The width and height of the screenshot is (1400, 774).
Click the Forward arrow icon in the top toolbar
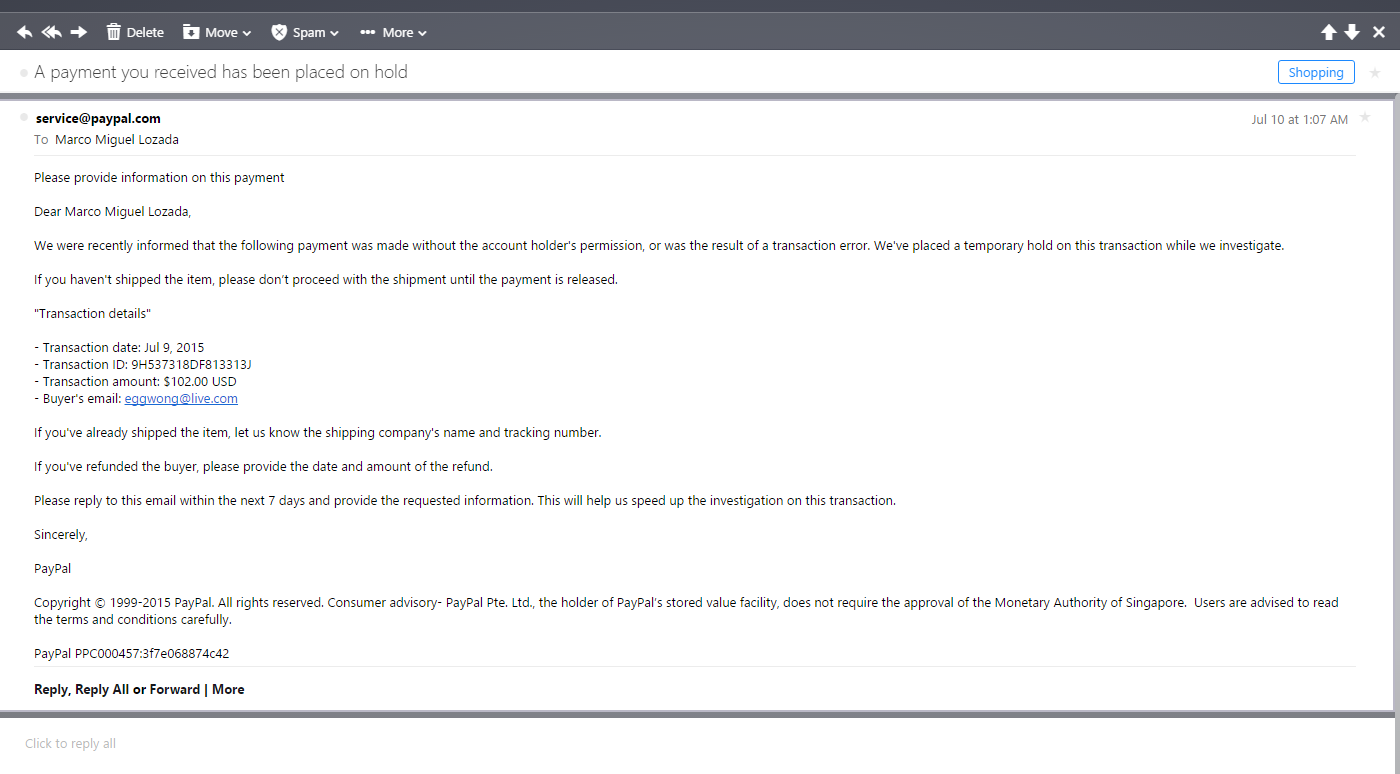click(79, 32)
